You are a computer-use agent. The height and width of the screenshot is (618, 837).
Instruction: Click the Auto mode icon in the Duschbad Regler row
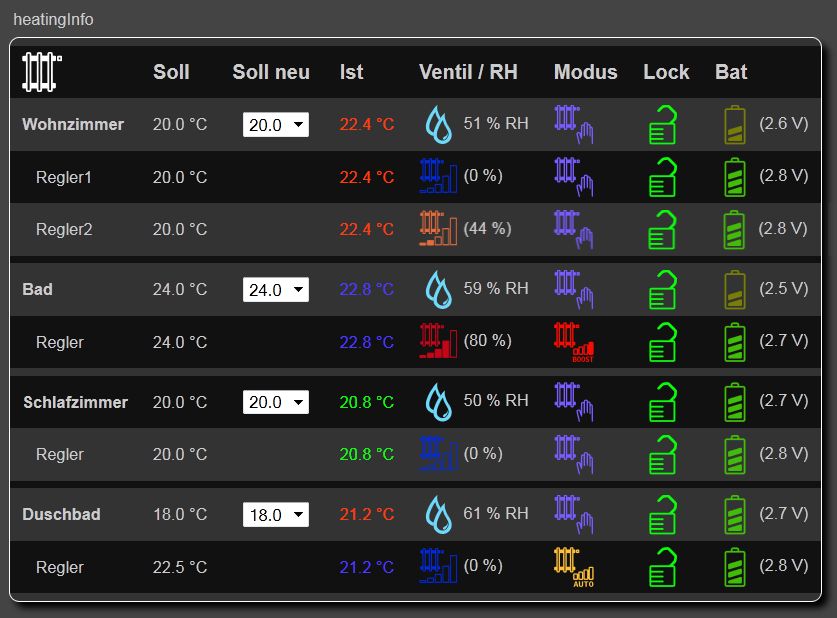click(x=574, y=567)
